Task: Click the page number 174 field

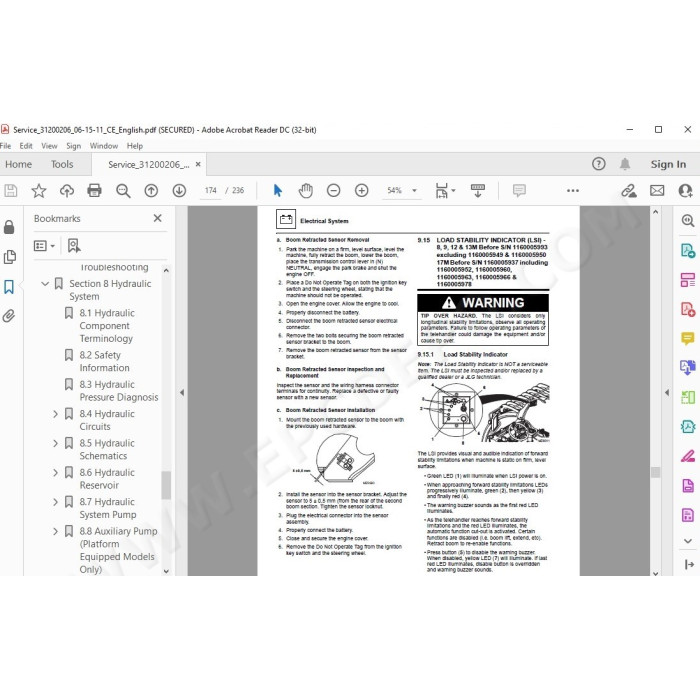Action: [x=210, y=191]
